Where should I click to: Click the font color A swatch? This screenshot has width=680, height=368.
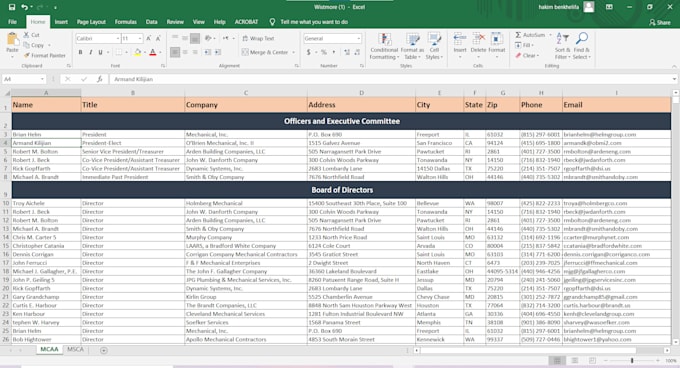[153, 52]
